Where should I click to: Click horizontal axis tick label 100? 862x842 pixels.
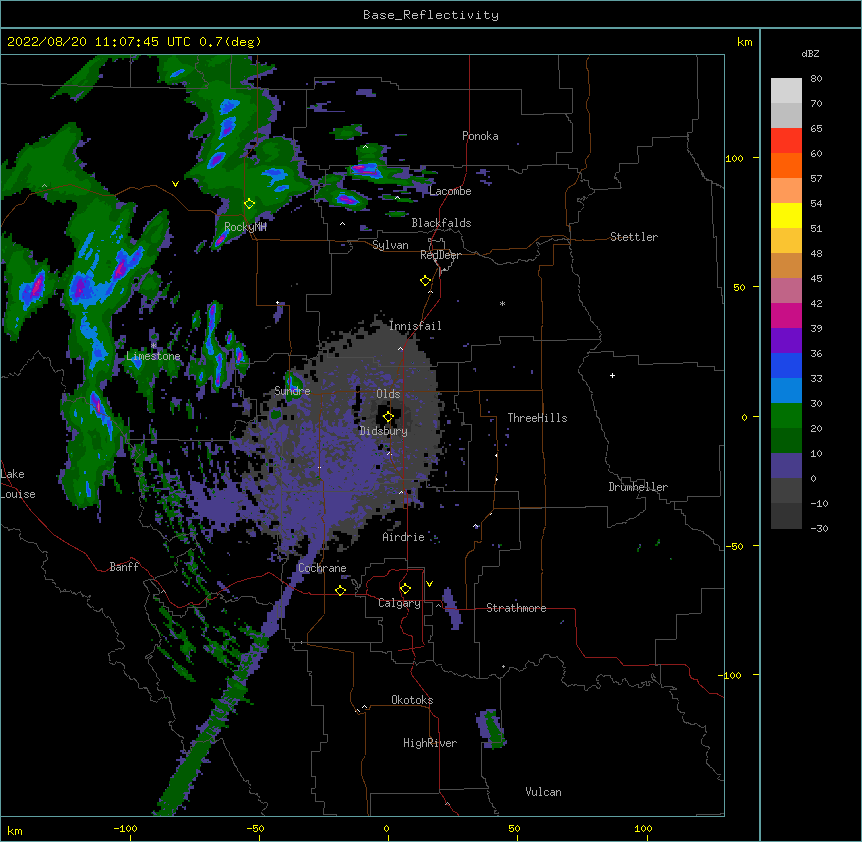tap(643, 829)
